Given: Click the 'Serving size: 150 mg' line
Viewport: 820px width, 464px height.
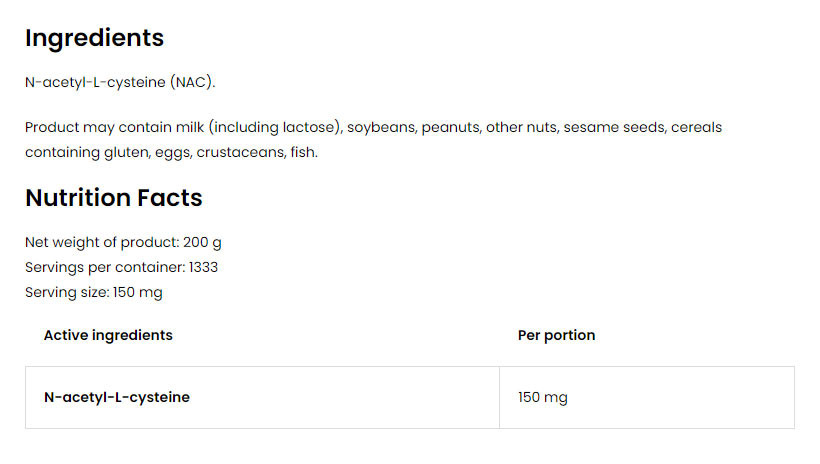Looking at the screenshot, I should tap(94, 292).
